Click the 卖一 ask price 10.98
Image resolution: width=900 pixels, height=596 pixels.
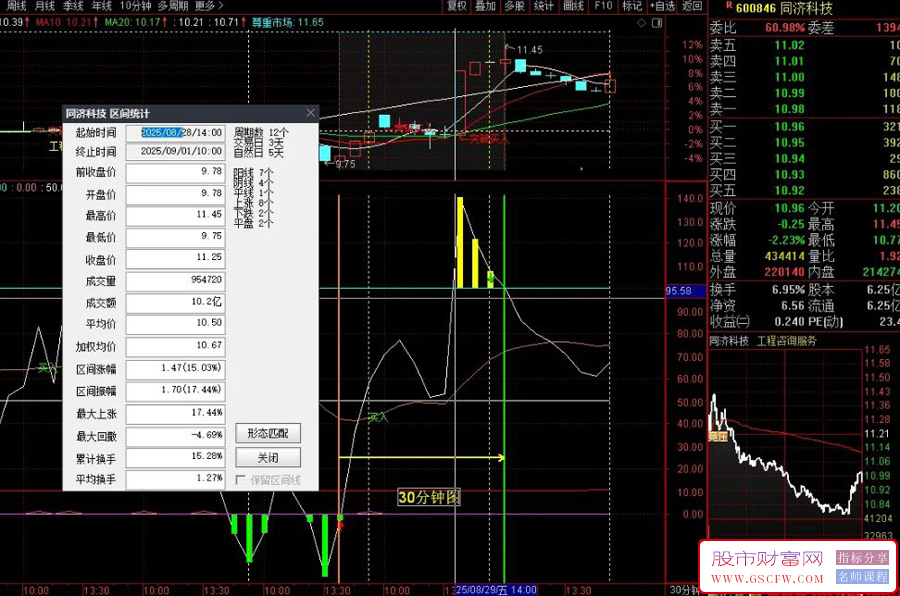click(x=789, y=109)
